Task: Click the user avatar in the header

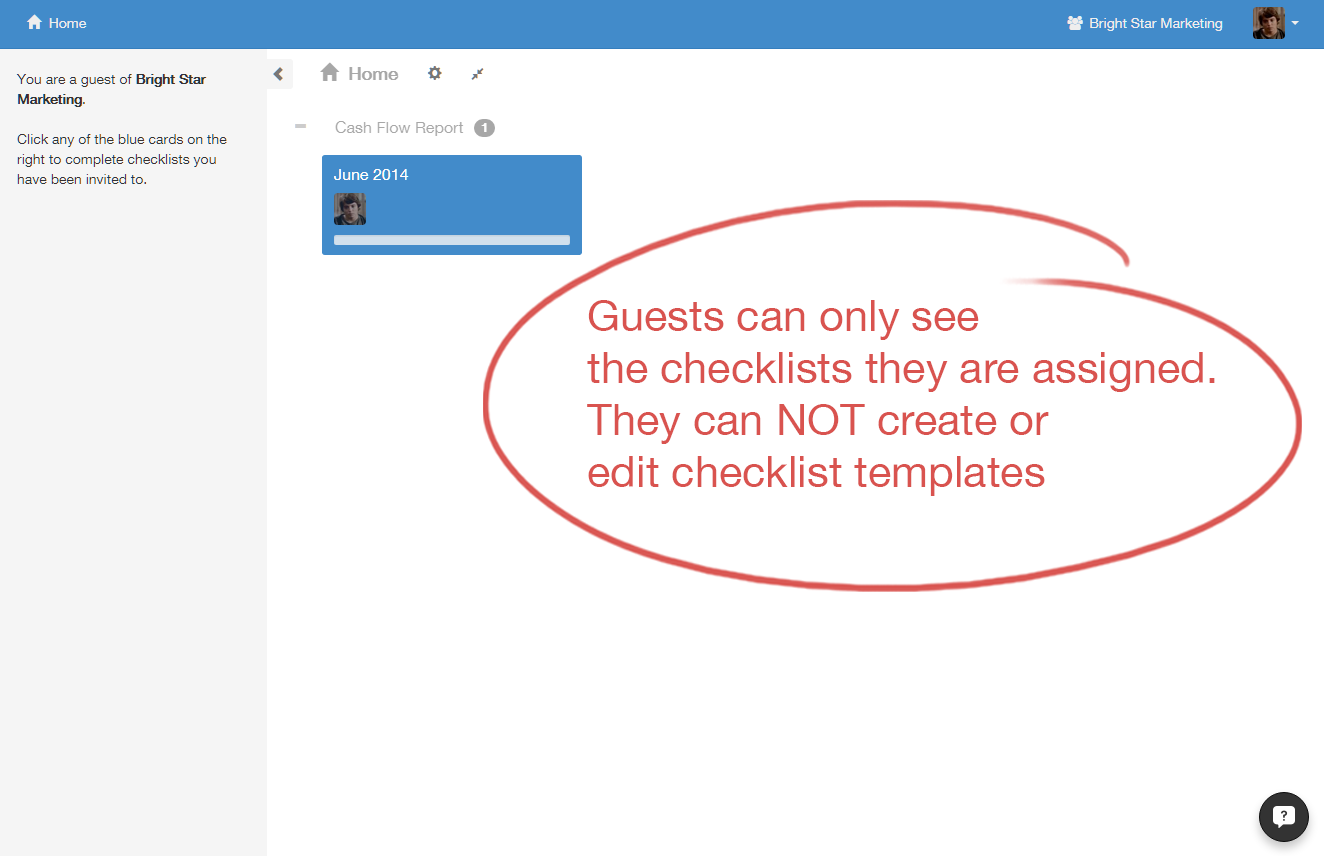Action: (1268, 23)
